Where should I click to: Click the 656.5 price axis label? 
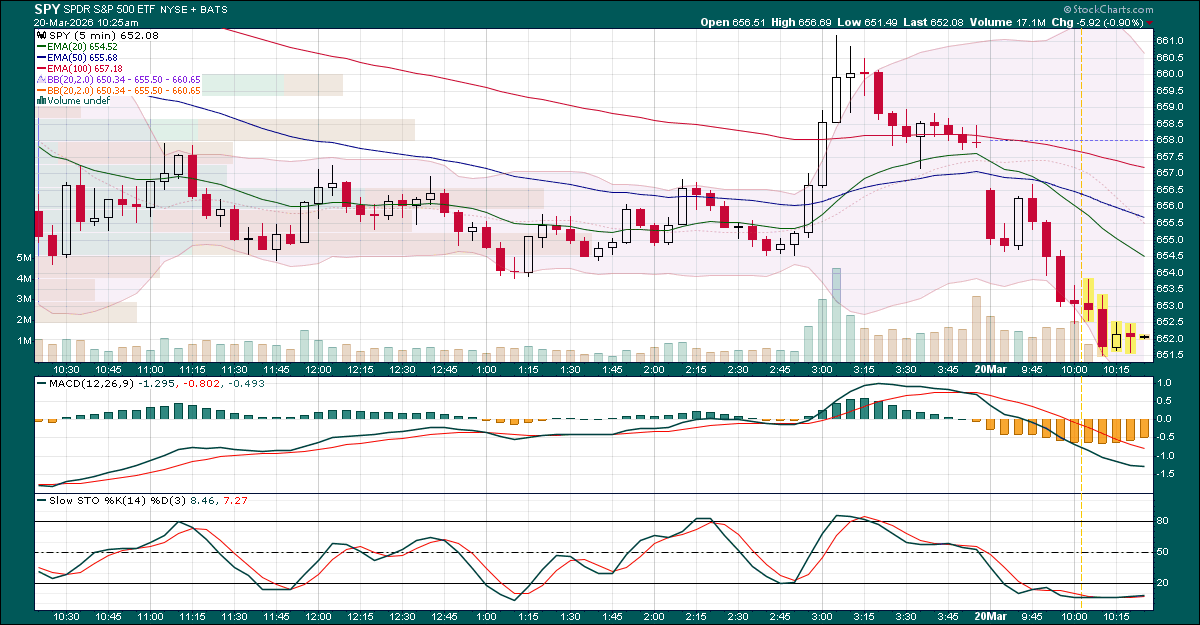(1170, 189)
